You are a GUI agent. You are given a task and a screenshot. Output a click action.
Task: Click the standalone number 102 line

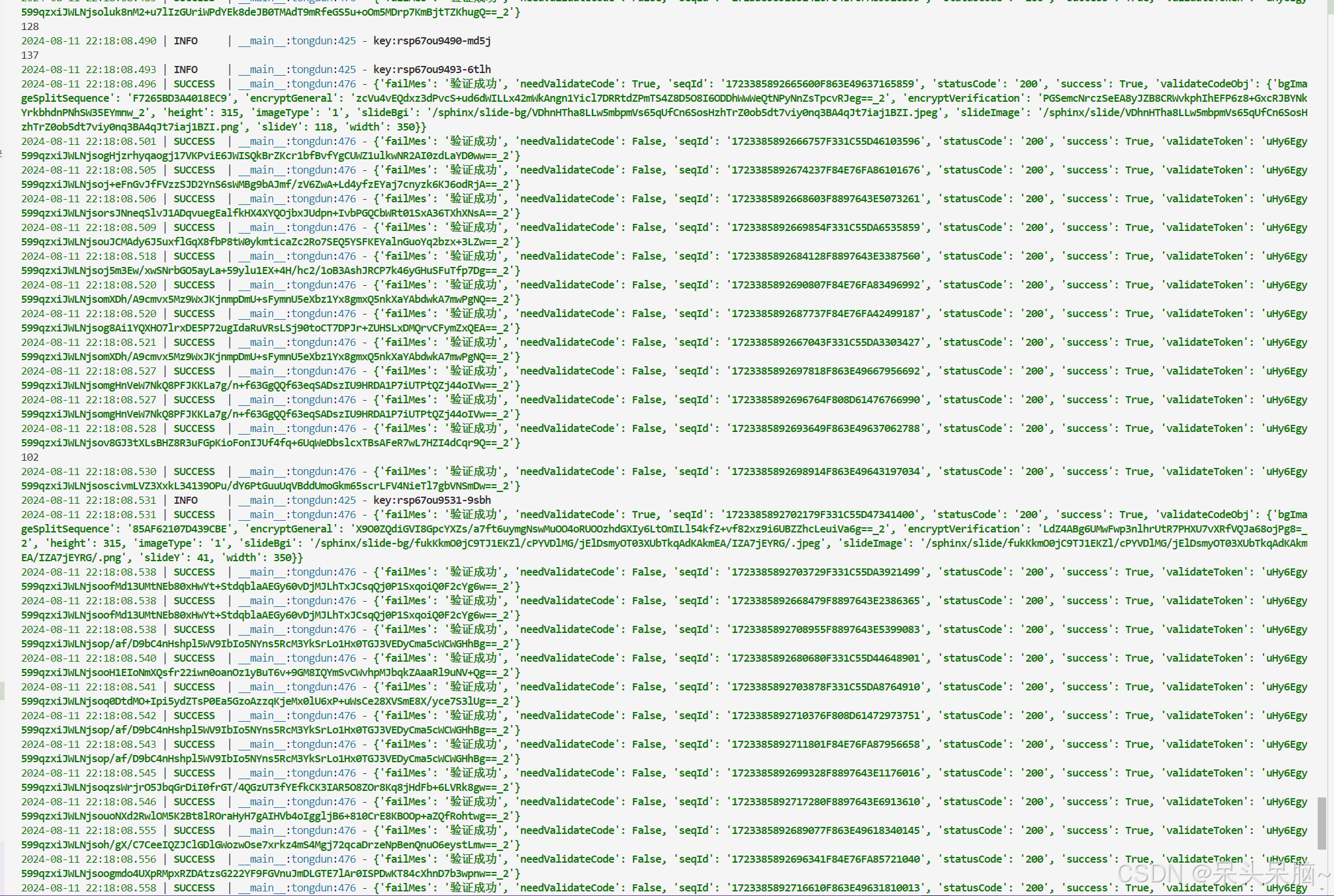(x=30, y=457)
